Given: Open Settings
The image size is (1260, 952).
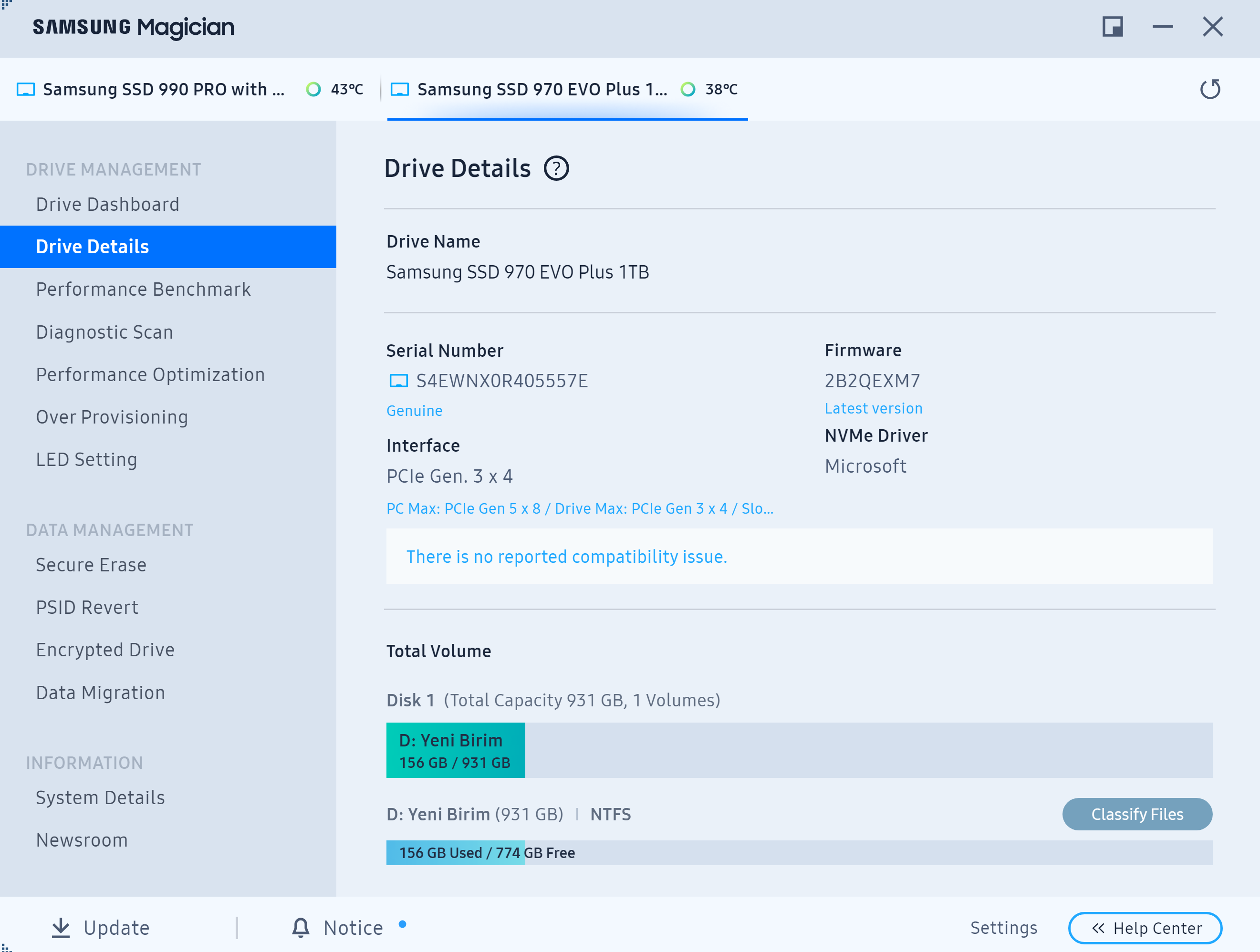Looking at the screenshot, I should pyautogui.click(x=1004, y=928).
